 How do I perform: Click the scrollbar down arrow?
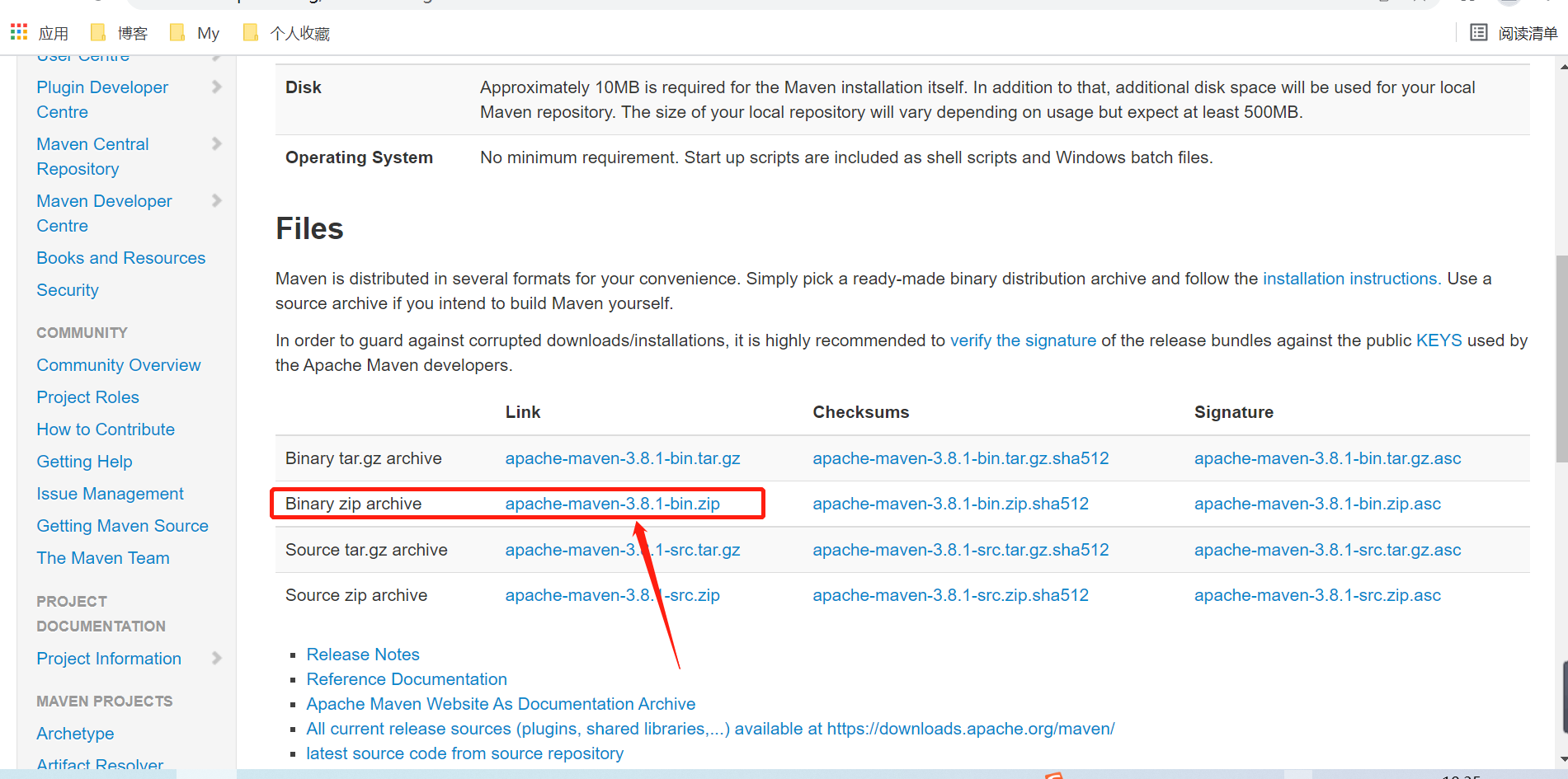pyautogui.click(x=1561, y=759)
